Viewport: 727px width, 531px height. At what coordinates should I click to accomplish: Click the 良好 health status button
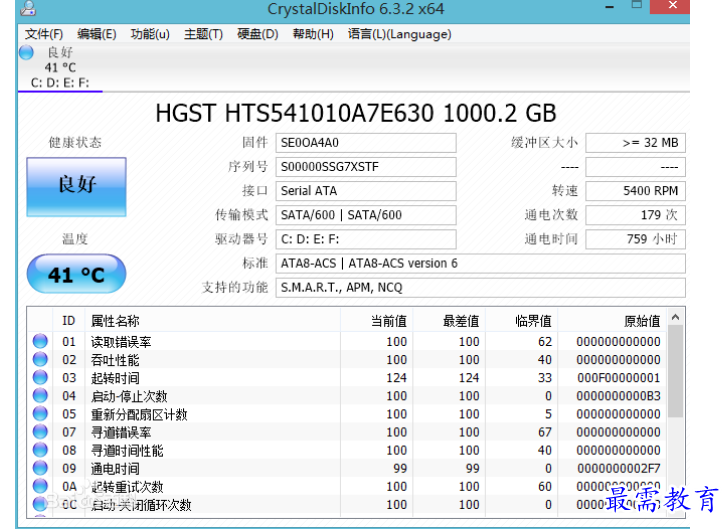(77, 187)
